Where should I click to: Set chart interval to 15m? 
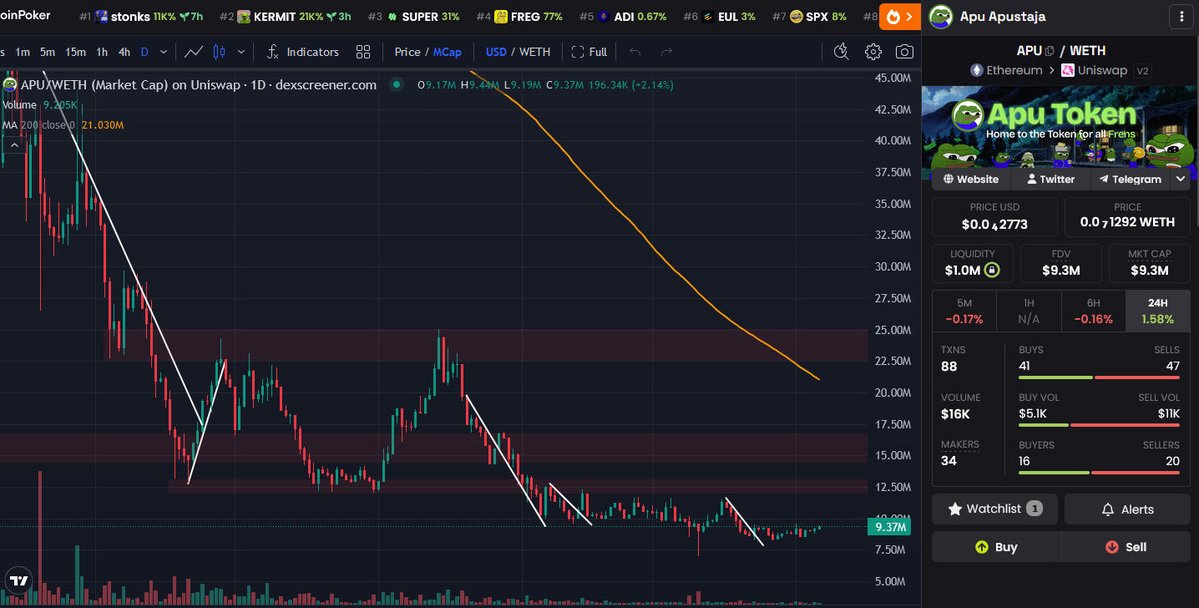pyautogui.click(x=75, y=52)
